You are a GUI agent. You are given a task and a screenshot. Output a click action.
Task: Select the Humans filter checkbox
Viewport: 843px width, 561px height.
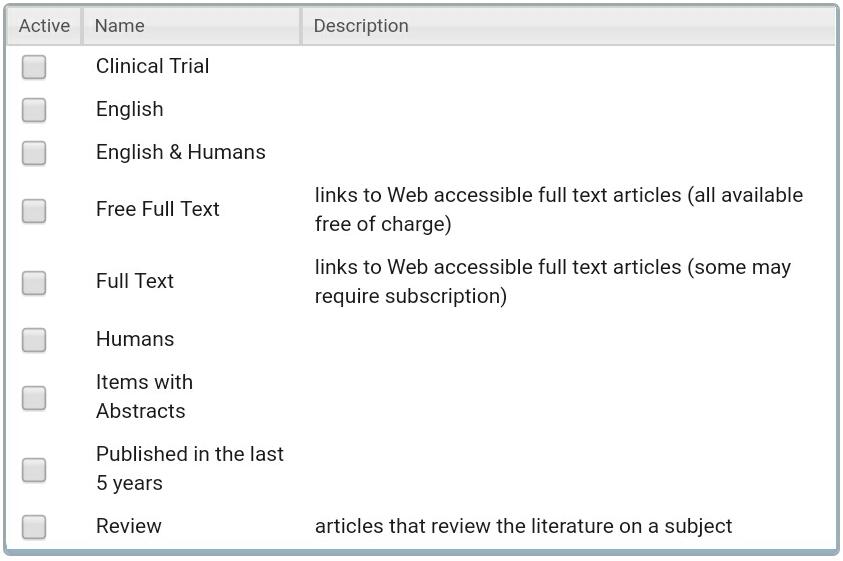(34, 340)
